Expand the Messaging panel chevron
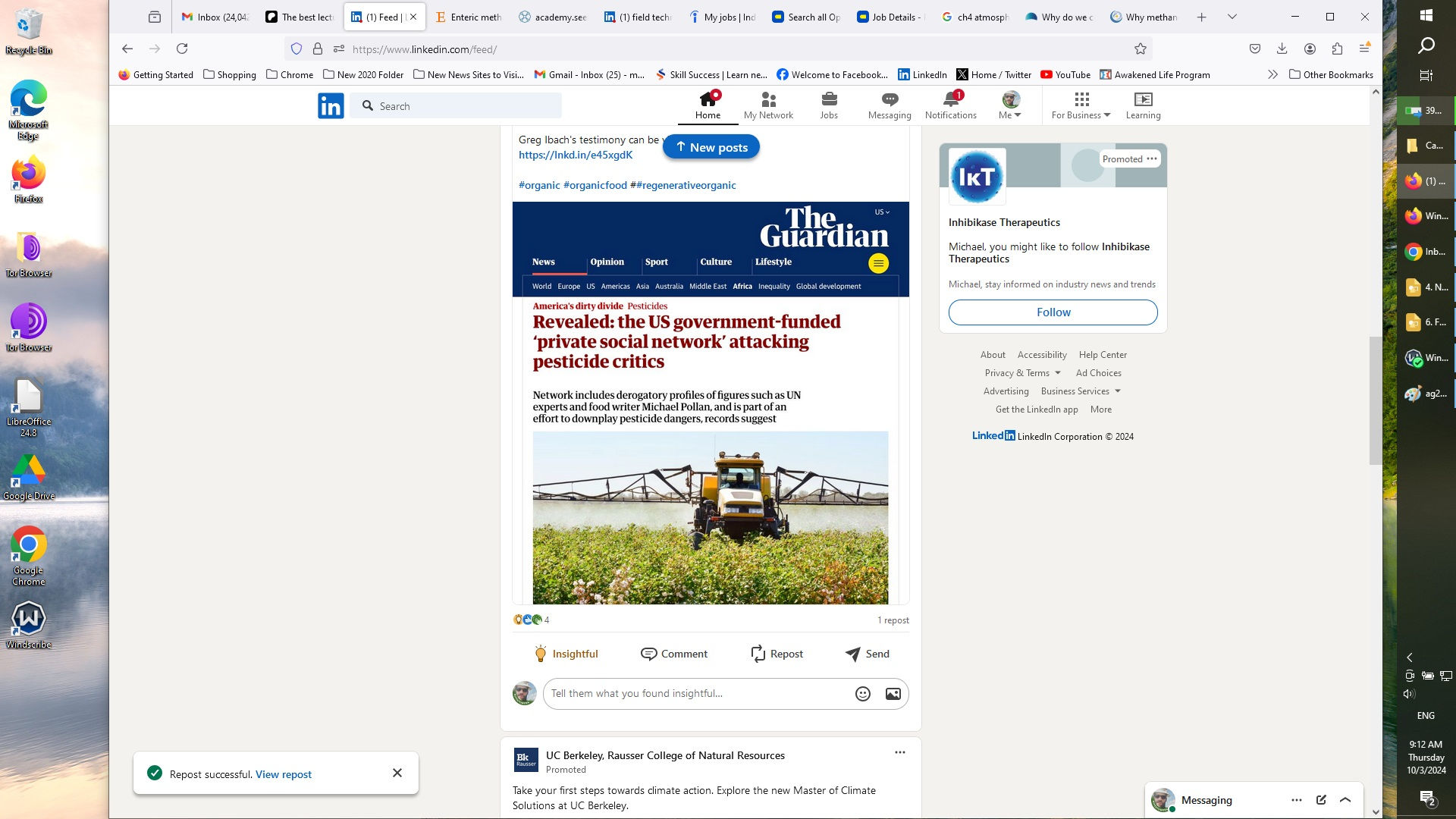The image size is (1456, 819). [x=1345, y=800]
